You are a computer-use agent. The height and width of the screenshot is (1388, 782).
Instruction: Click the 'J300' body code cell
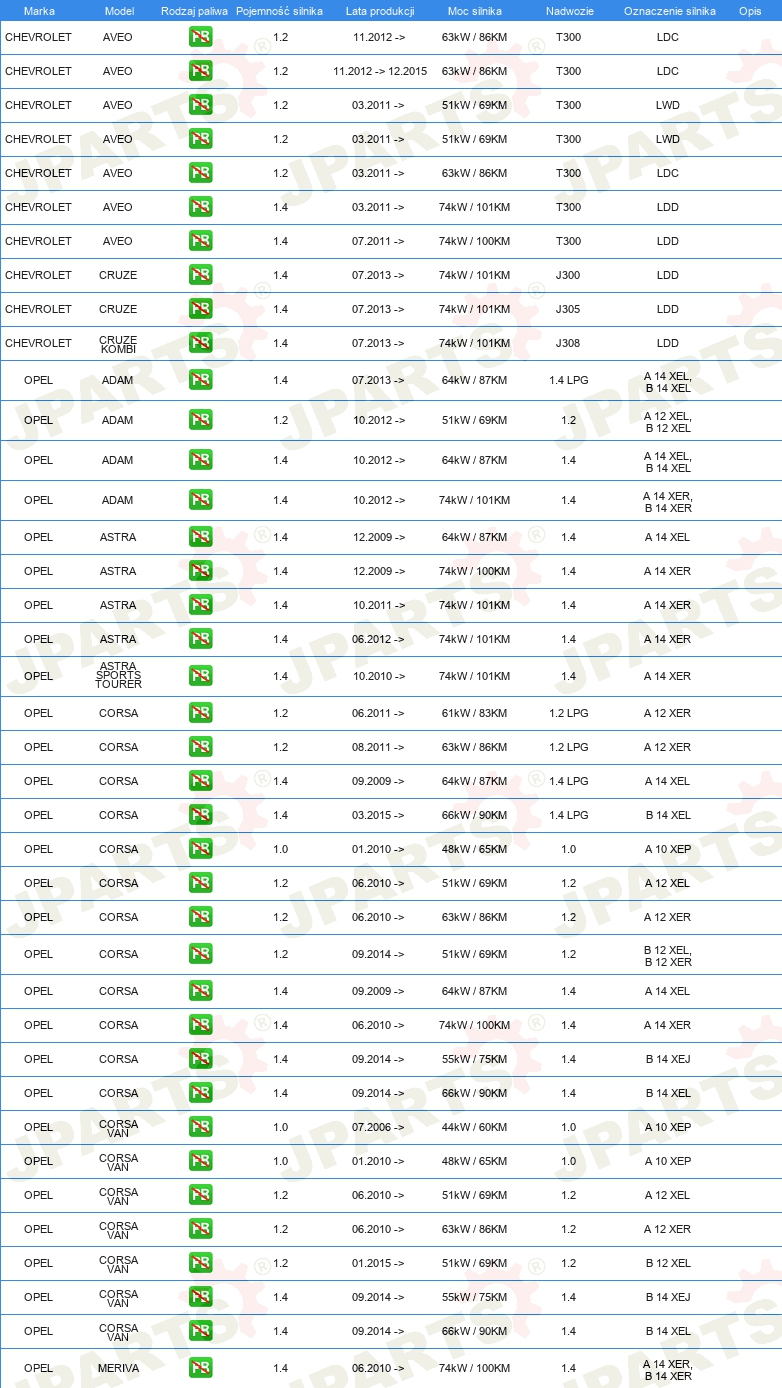click(568, 275)
